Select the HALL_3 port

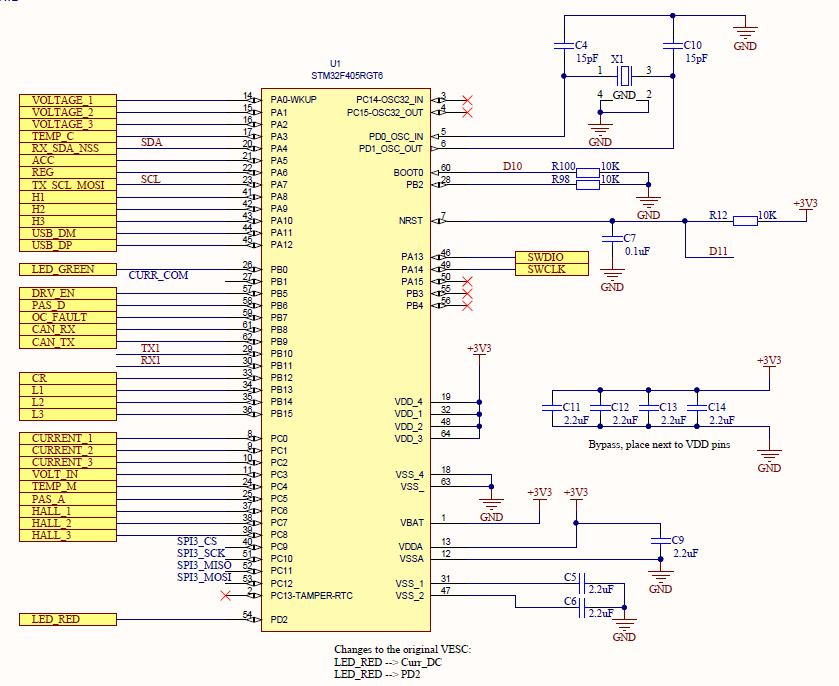[x=68, y=535]
